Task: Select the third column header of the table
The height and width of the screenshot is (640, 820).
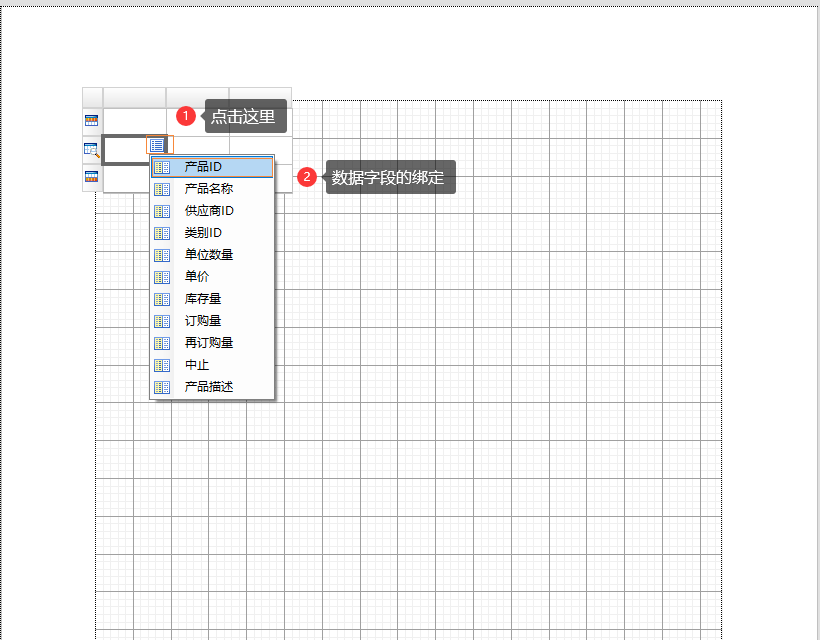Action: 260,97
